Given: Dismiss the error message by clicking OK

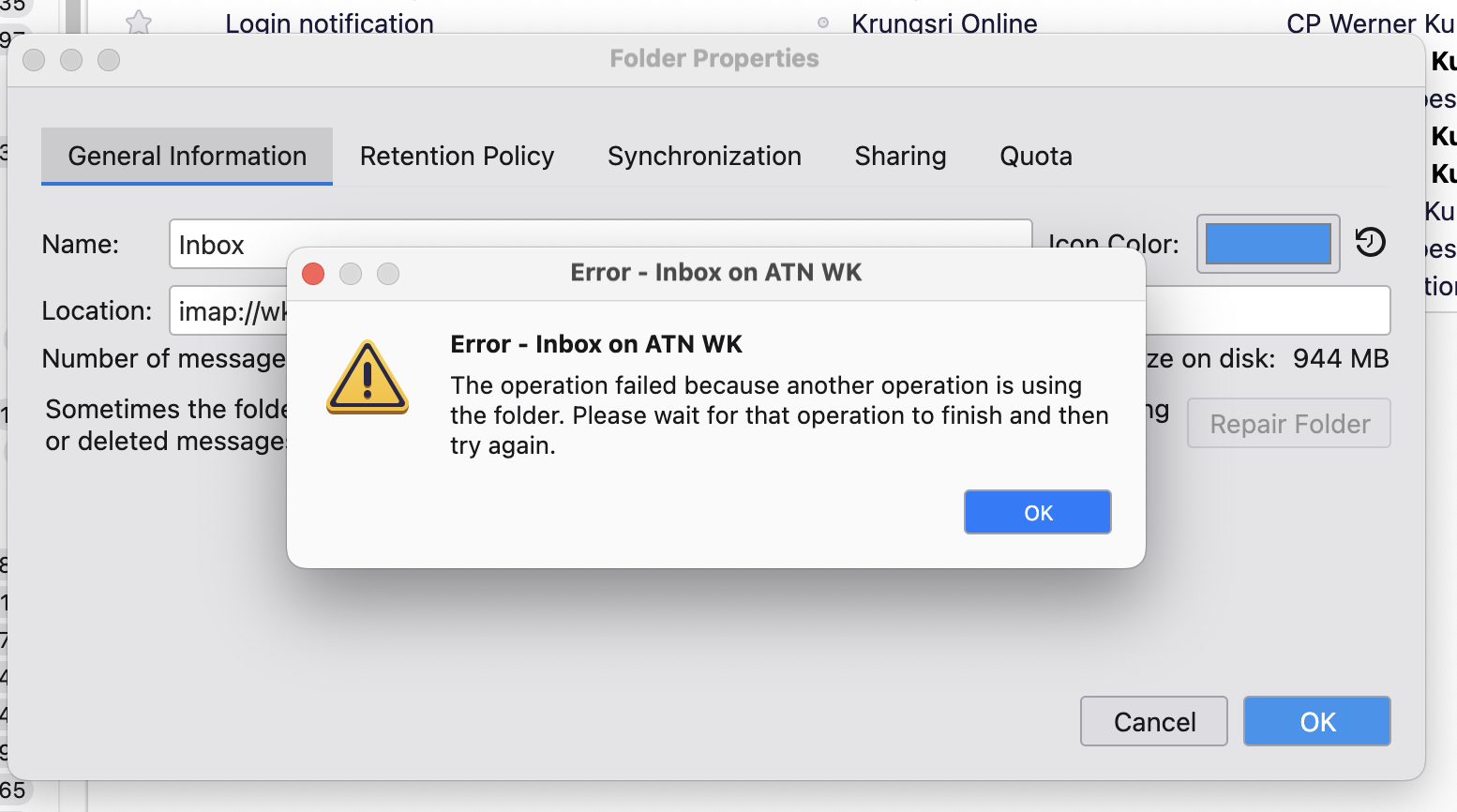Looking at the screenshot, I should 1037,512.
